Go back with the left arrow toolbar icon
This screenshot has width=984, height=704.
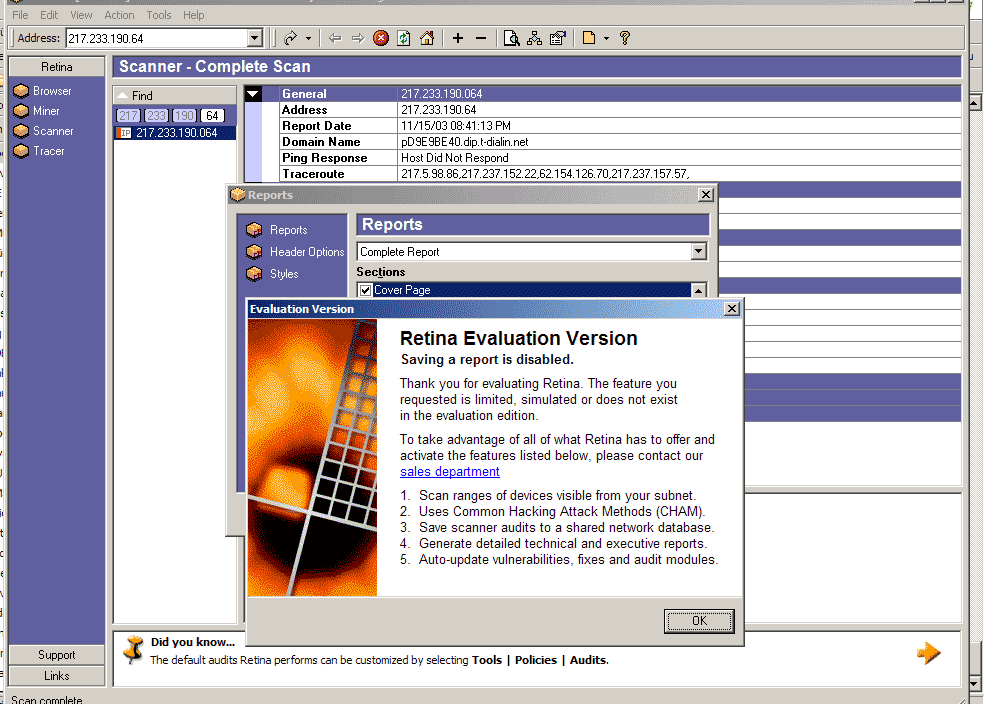pos(334,38)
